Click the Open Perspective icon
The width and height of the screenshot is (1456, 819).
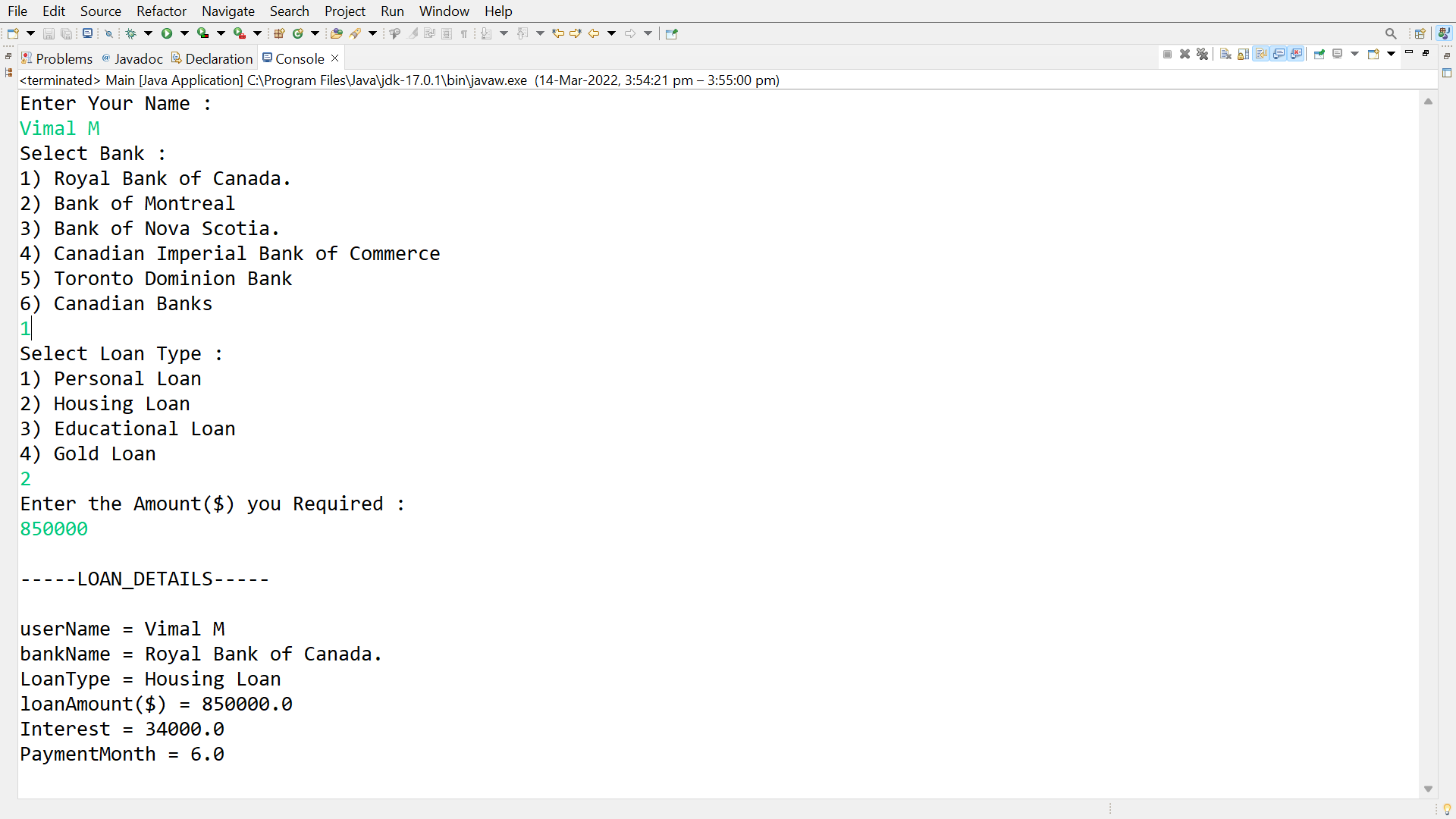click(x=1420, y=33)
